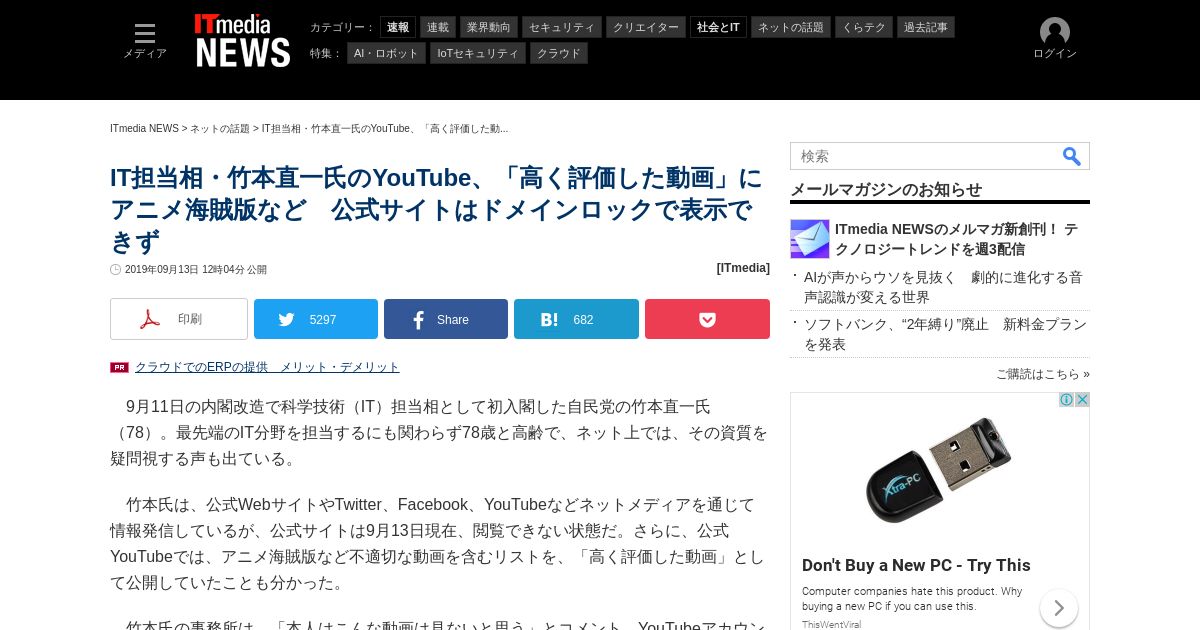Open ソフトバンク "2年縛り"廃止 article link

(x=945, y=334)
